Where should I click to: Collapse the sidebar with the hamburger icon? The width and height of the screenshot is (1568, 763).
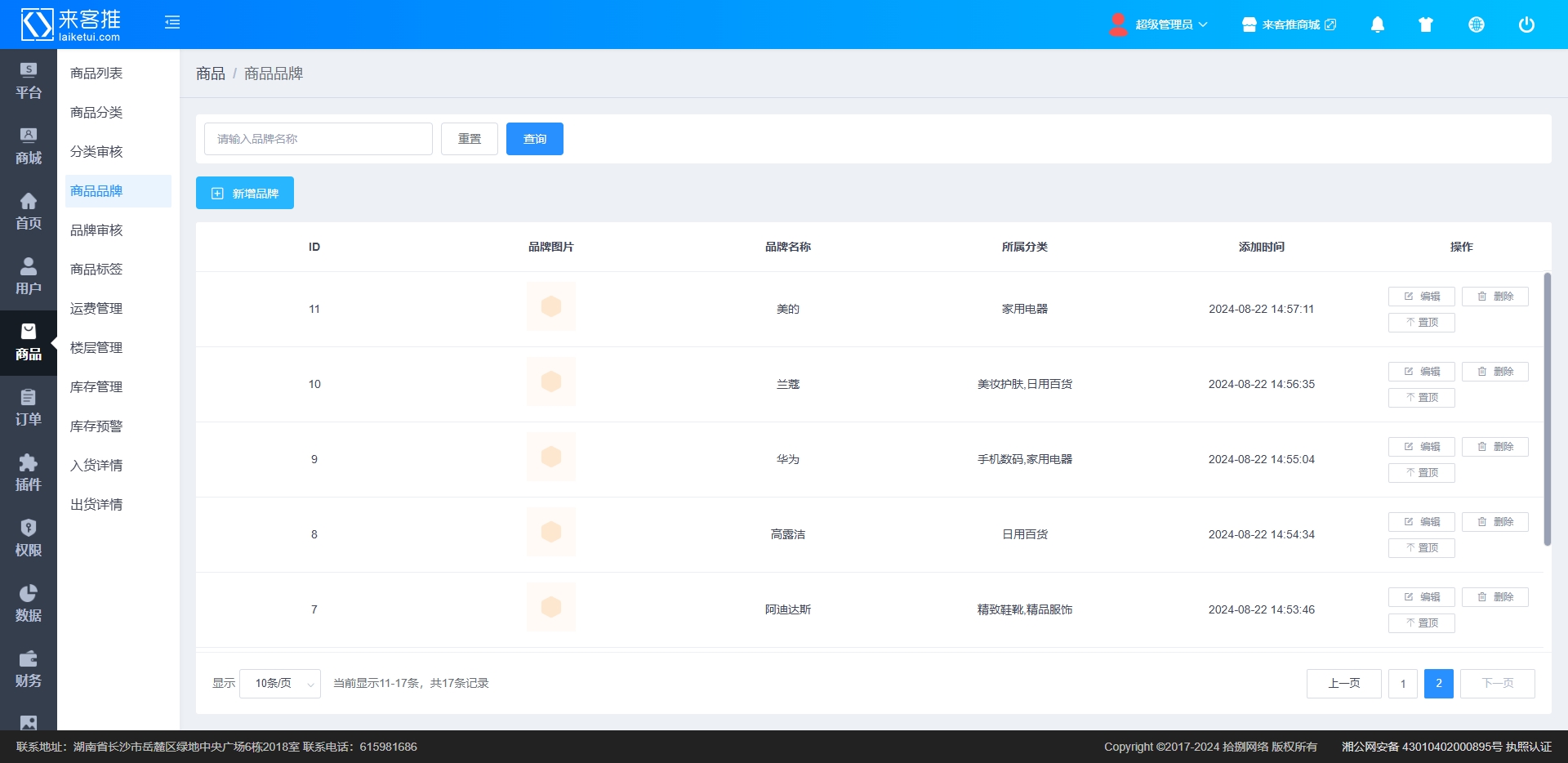click(172, 23)
